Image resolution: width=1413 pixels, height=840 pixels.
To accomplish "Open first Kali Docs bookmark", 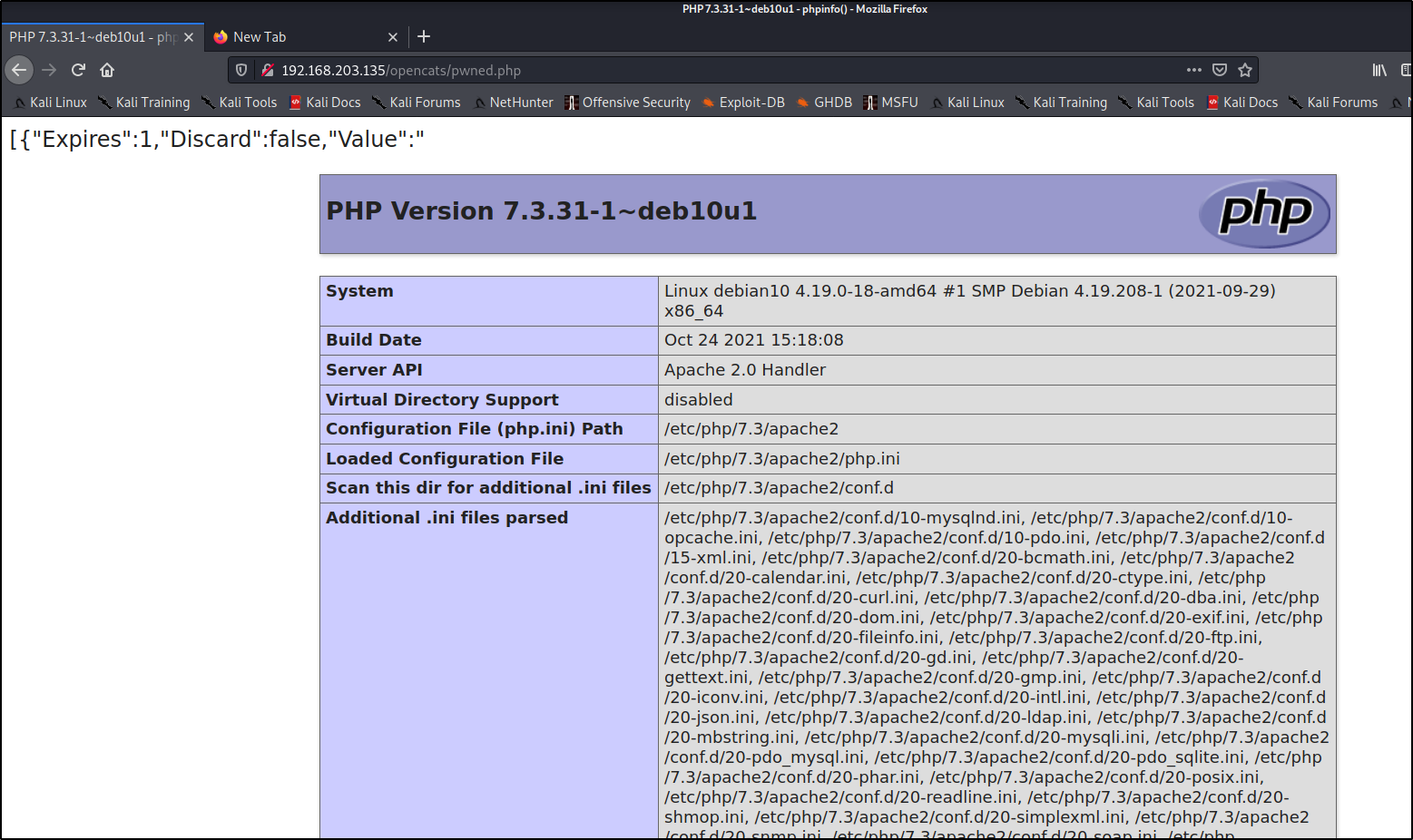I will 325,103.
